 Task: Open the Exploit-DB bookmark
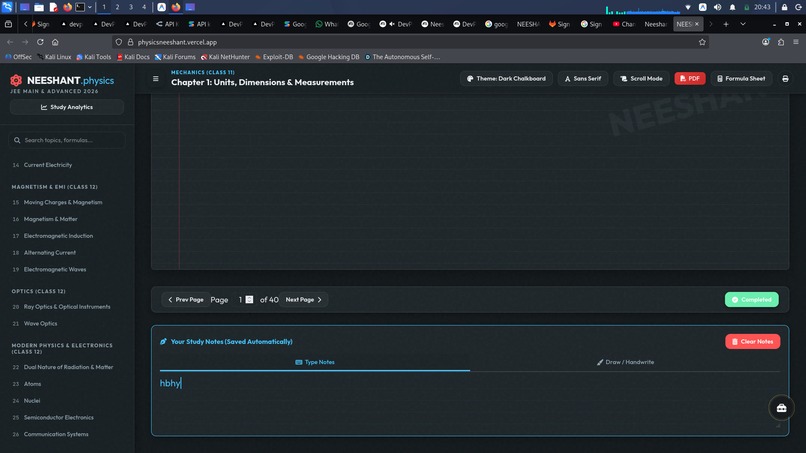[274, 57]
